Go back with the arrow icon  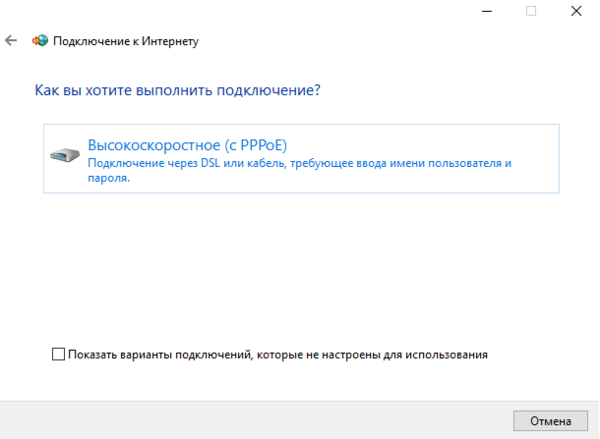[11, 40]
